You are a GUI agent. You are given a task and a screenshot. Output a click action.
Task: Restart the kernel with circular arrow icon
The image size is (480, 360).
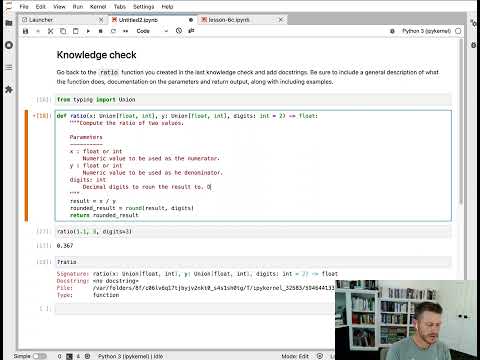(113, 31)
